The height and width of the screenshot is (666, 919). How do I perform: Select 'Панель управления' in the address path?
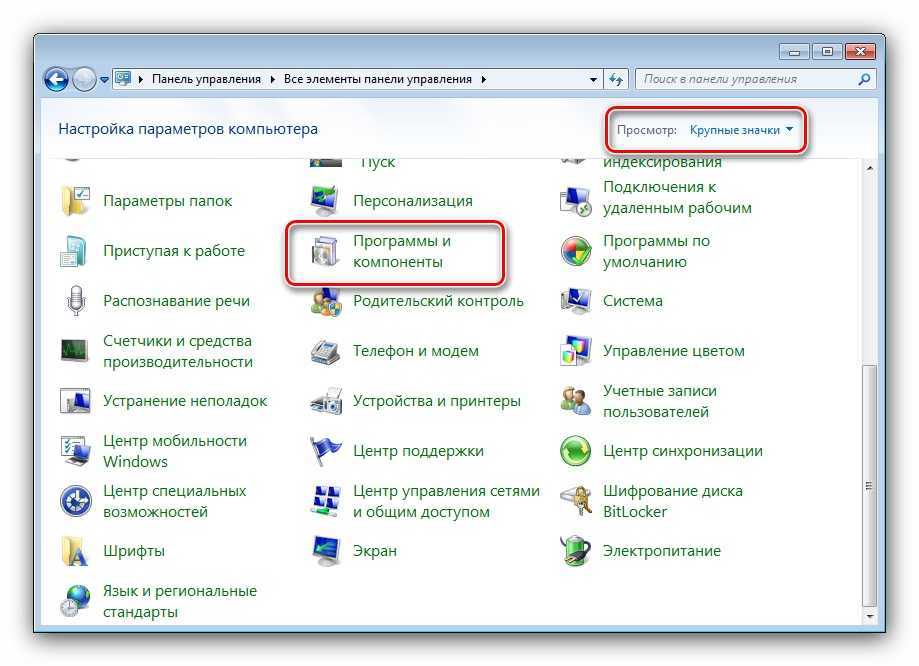pyautogui.click(x=206, y=79)
